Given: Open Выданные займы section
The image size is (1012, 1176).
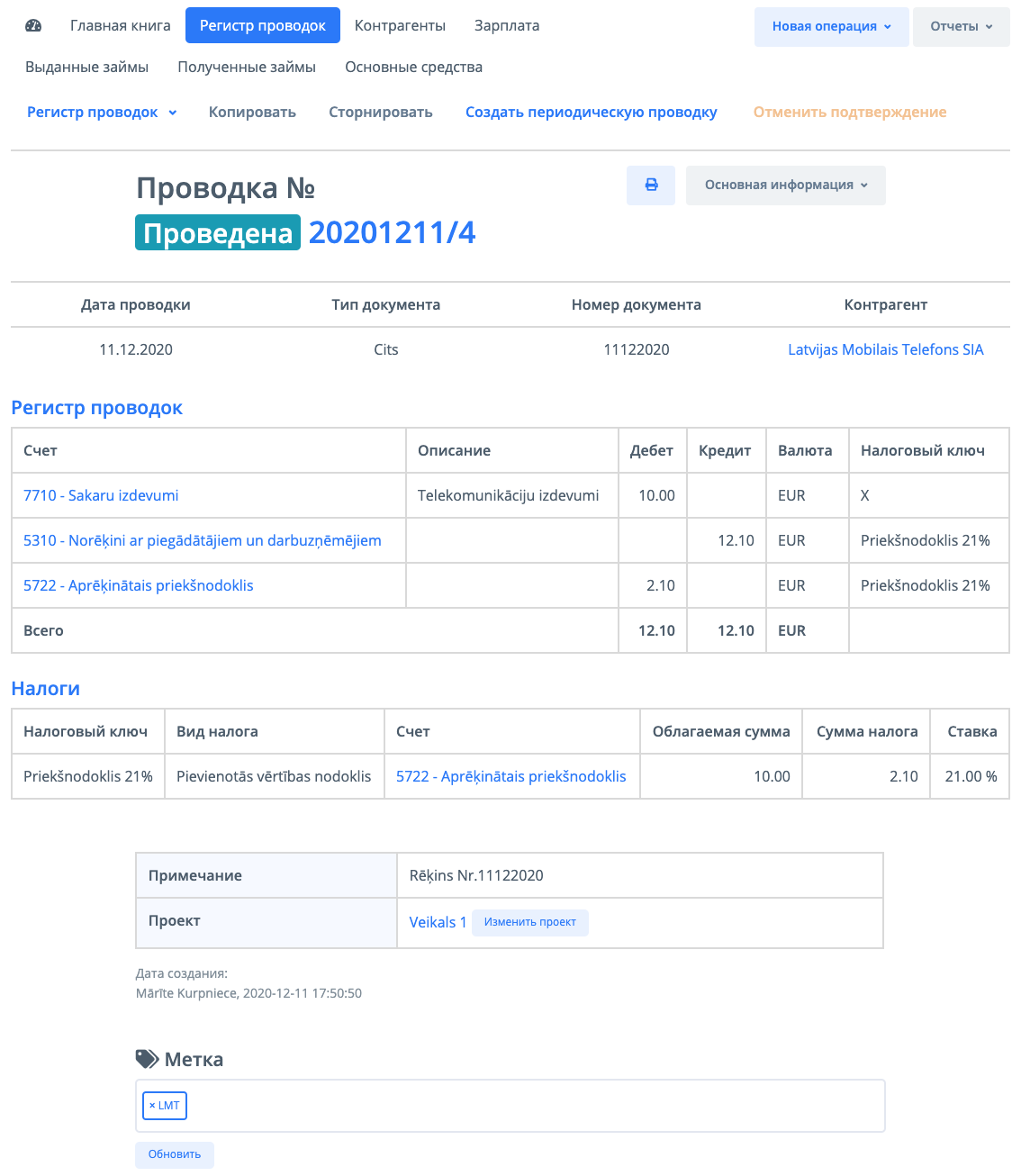Looking at the screenshot, I should tap(86, 67).
